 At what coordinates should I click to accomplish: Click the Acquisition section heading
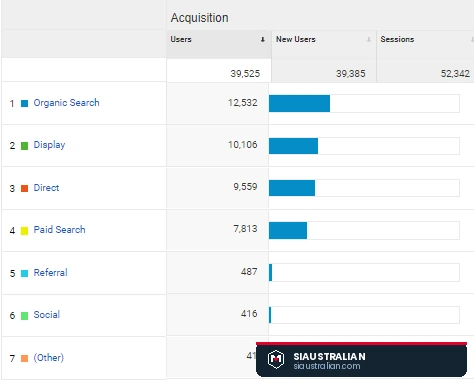point(200,18)
